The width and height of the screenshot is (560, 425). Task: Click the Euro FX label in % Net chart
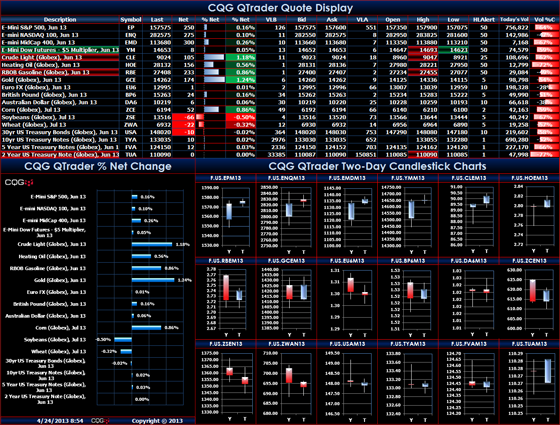[x=56, y=292]
